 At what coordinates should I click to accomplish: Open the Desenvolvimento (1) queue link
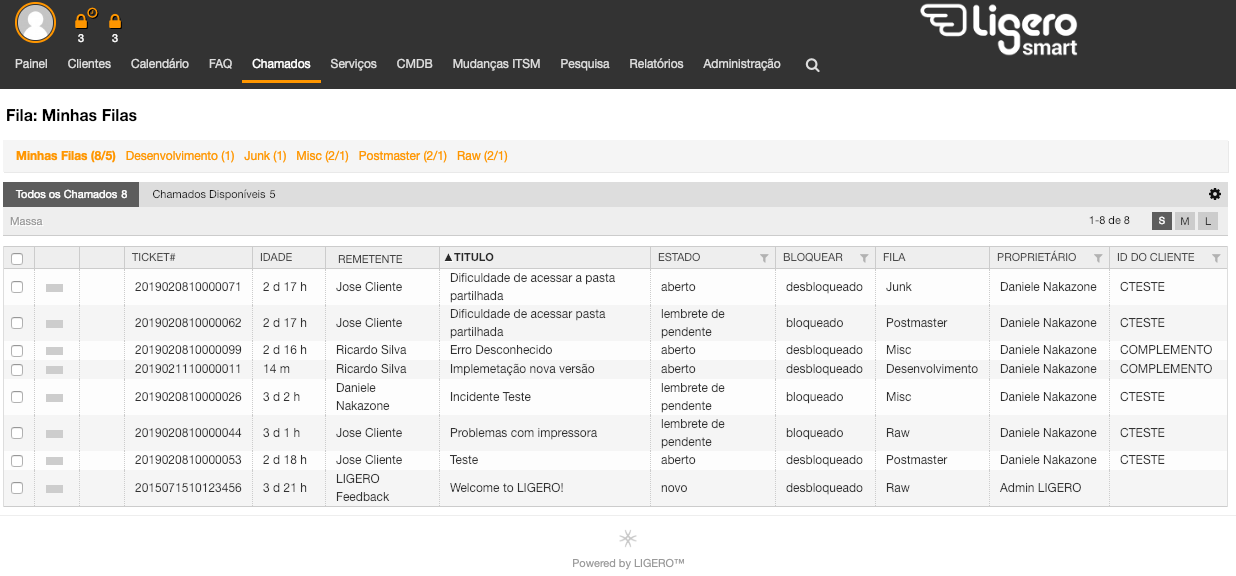[180, 156]
